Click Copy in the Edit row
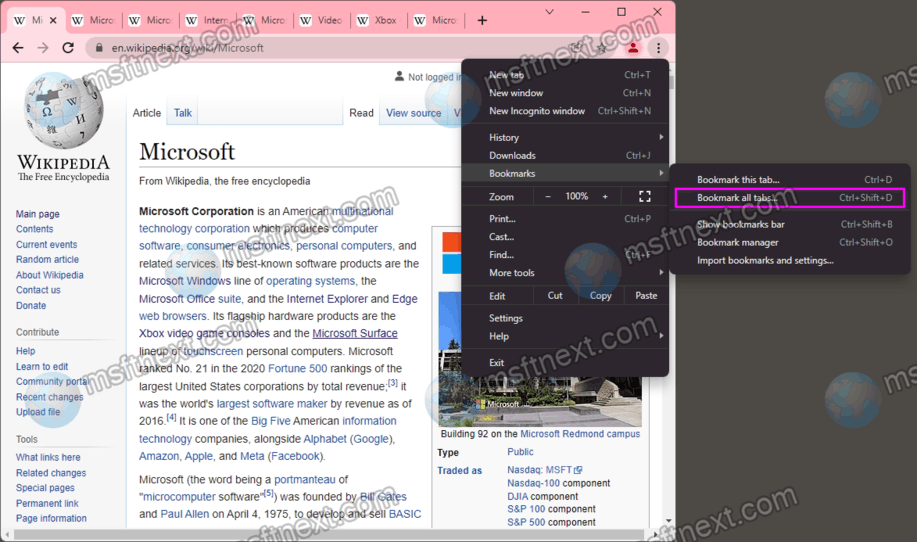This screenshot has height=542, width=917. coord(601,296)
